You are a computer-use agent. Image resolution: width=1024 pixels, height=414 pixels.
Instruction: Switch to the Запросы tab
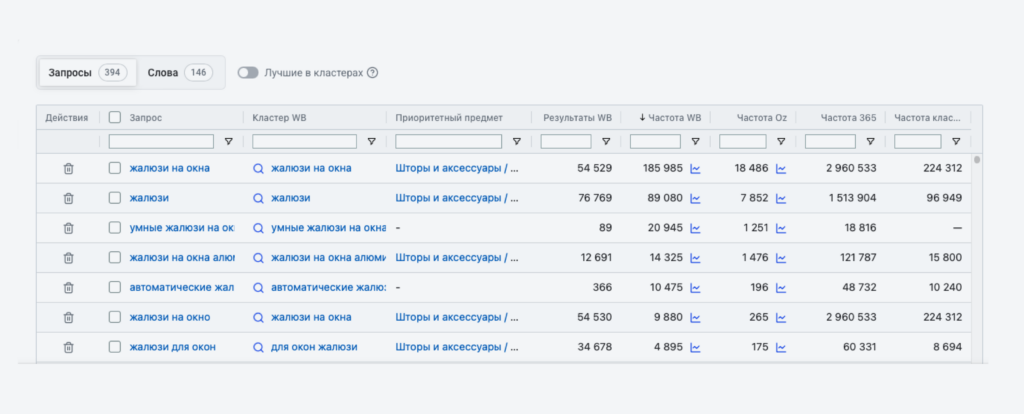(x=88, y=72)
